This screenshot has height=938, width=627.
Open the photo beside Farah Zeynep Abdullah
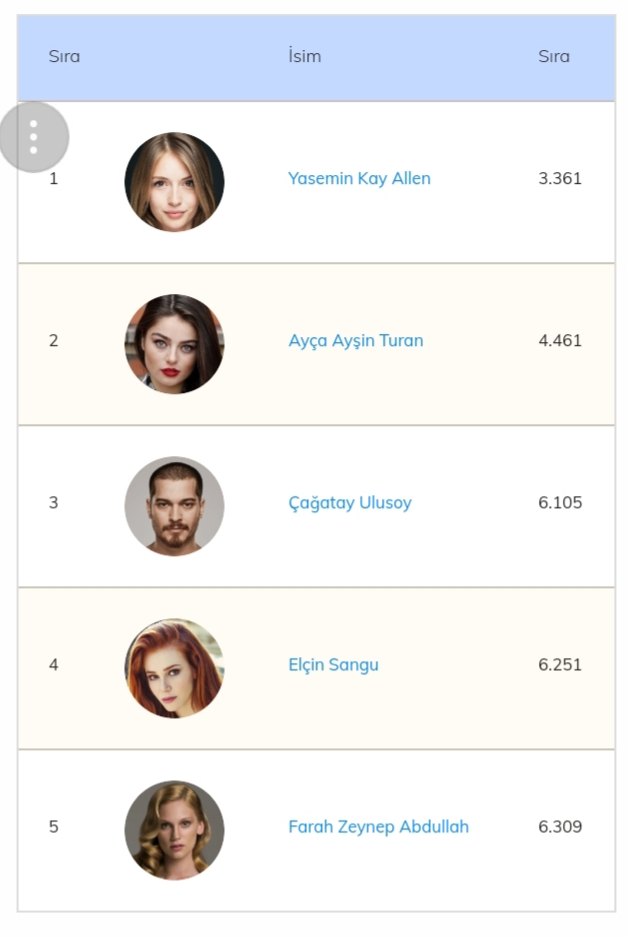coord(174,830)
